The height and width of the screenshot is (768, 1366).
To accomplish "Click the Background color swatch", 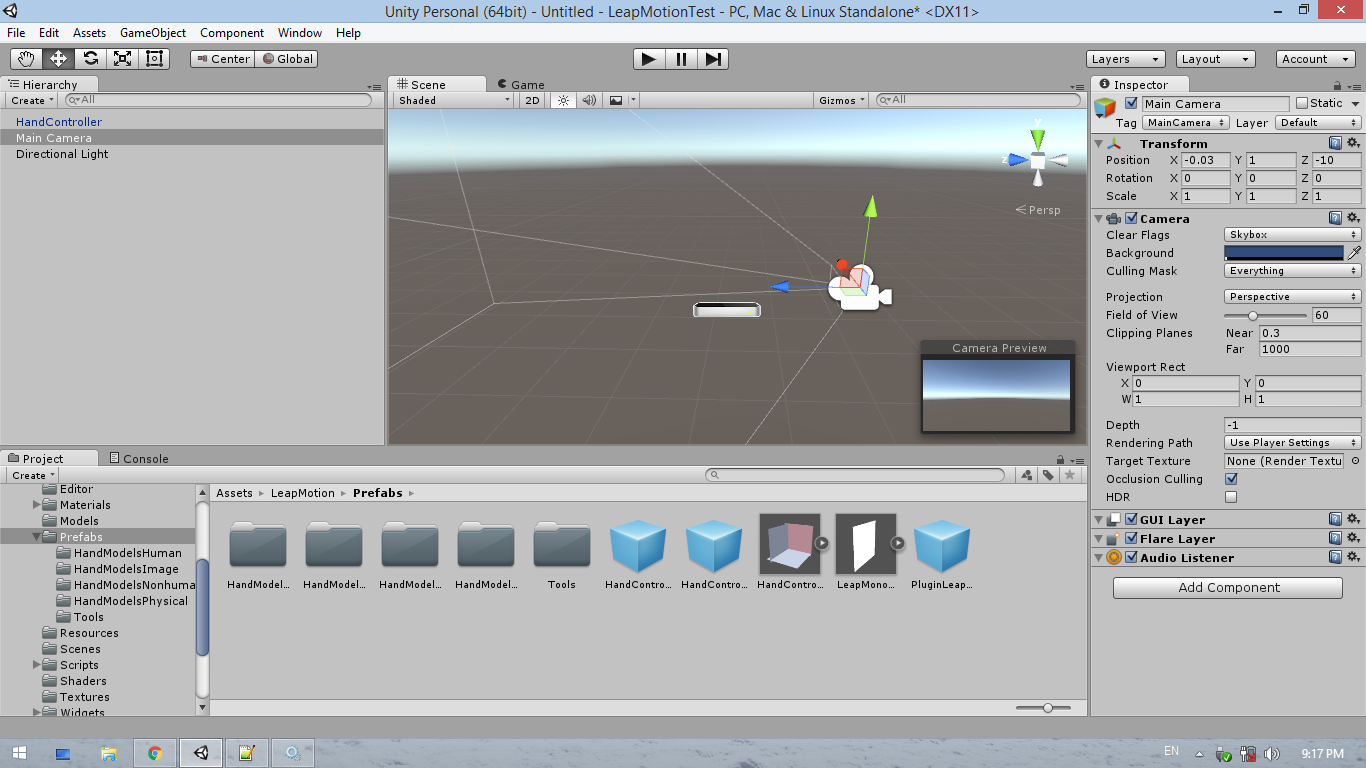I will click(x=1284, y=253).
